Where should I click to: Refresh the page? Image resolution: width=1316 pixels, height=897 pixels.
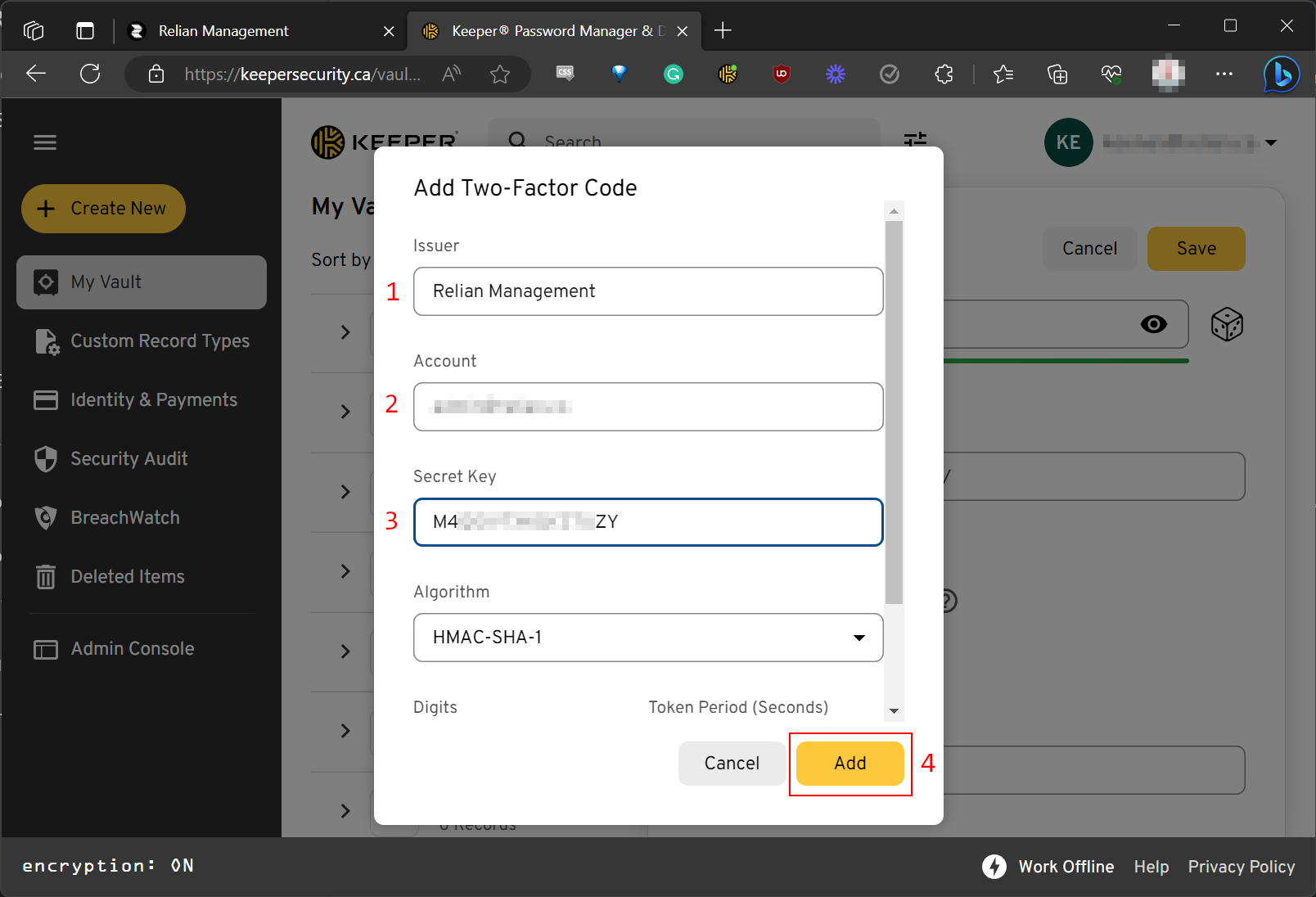[x=91, y=74]
